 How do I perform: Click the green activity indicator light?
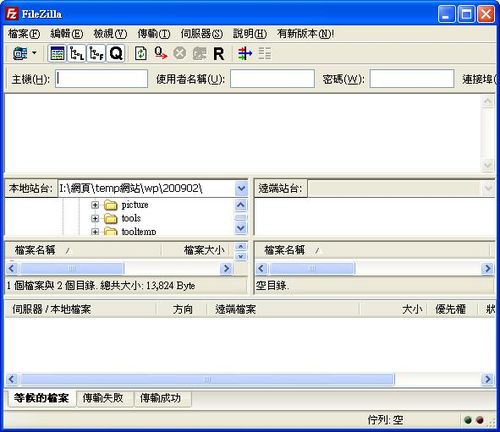tap(468, 420)
